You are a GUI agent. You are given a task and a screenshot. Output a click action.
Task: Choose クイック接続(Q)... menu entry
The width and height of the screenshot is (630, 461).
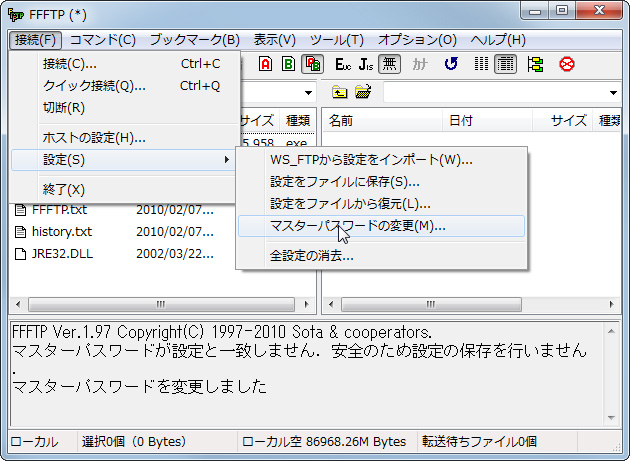tap(123, 86)
